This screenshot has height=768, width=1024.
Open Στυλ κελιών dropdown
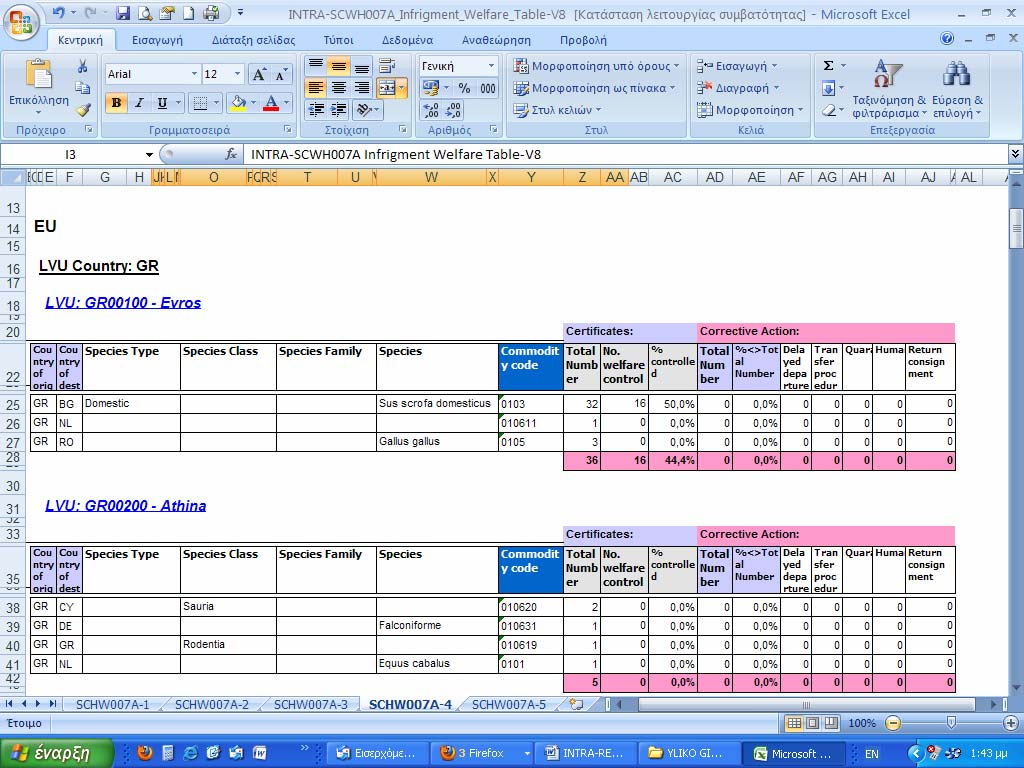pos(557,110)
